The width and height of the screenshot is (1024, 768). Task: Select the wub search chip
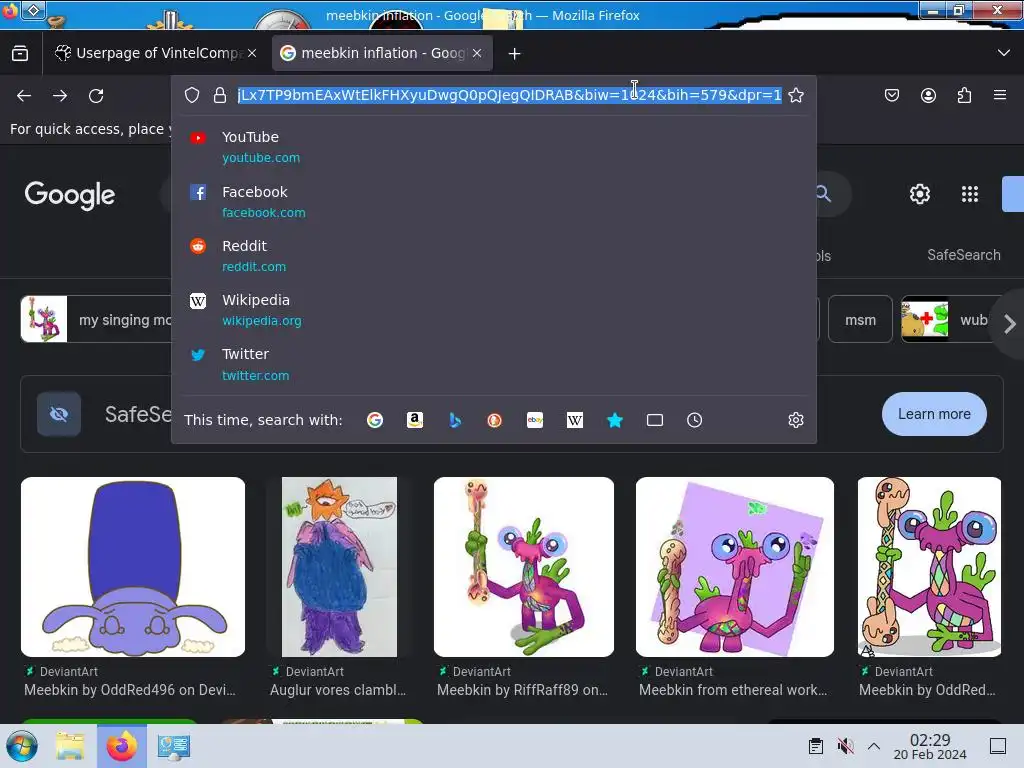(x=946, y=319)
